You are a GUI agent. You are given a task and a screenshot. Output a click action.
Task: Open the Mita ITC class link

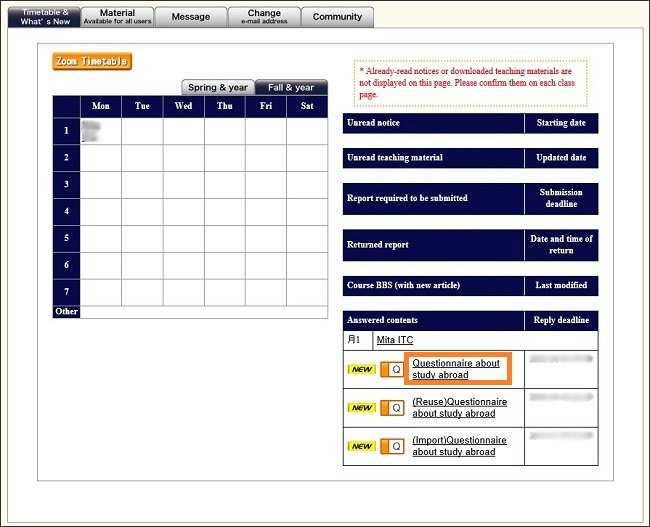(394, 340)
